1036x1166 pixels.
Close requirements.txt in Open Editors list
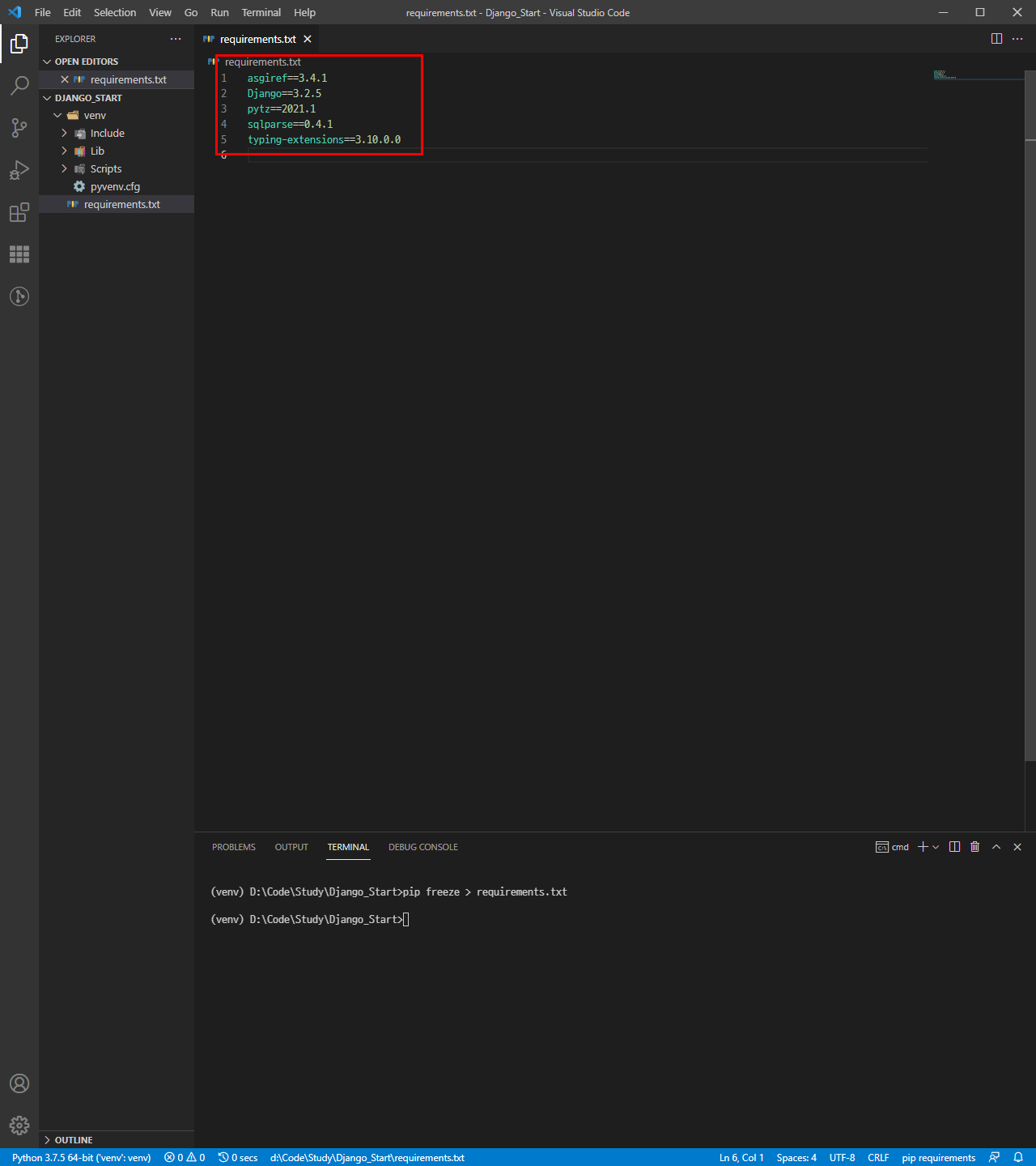point(65,79)
